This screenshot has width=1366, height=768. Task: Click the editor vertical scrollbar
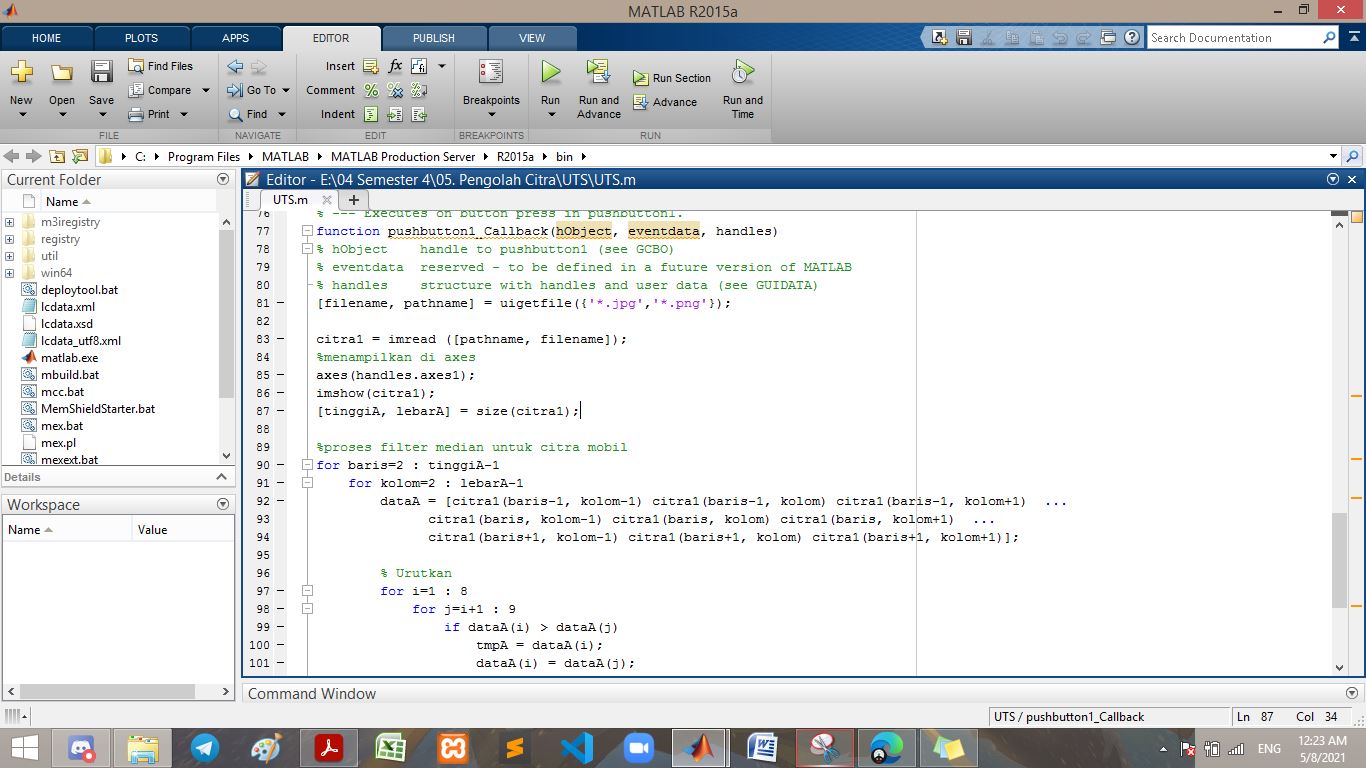pos(1340,559)
